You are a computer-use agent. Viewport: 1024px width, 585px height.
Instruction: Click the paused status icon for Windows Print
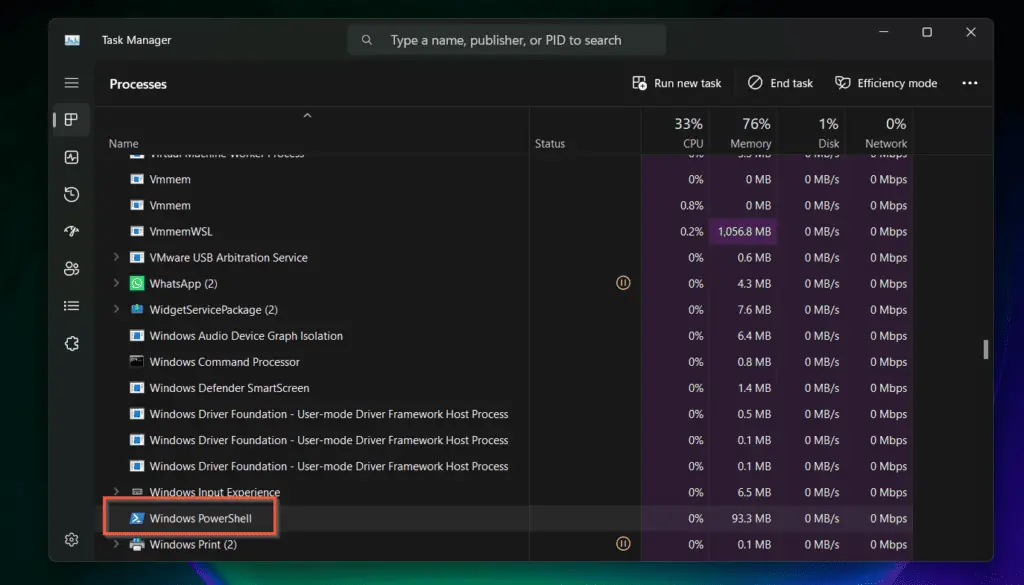coord(623,543)
